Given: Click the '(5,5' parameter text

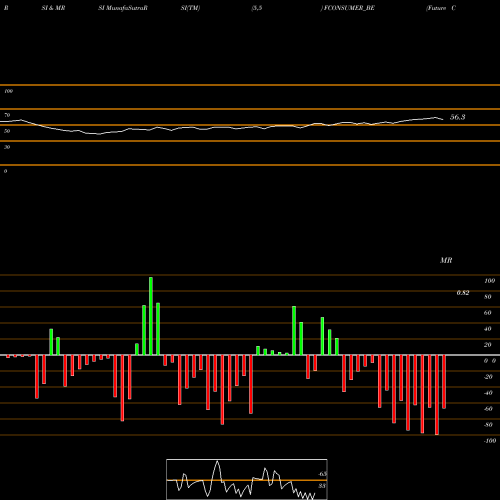Looking at the screenshot, I should coord(257,8).
